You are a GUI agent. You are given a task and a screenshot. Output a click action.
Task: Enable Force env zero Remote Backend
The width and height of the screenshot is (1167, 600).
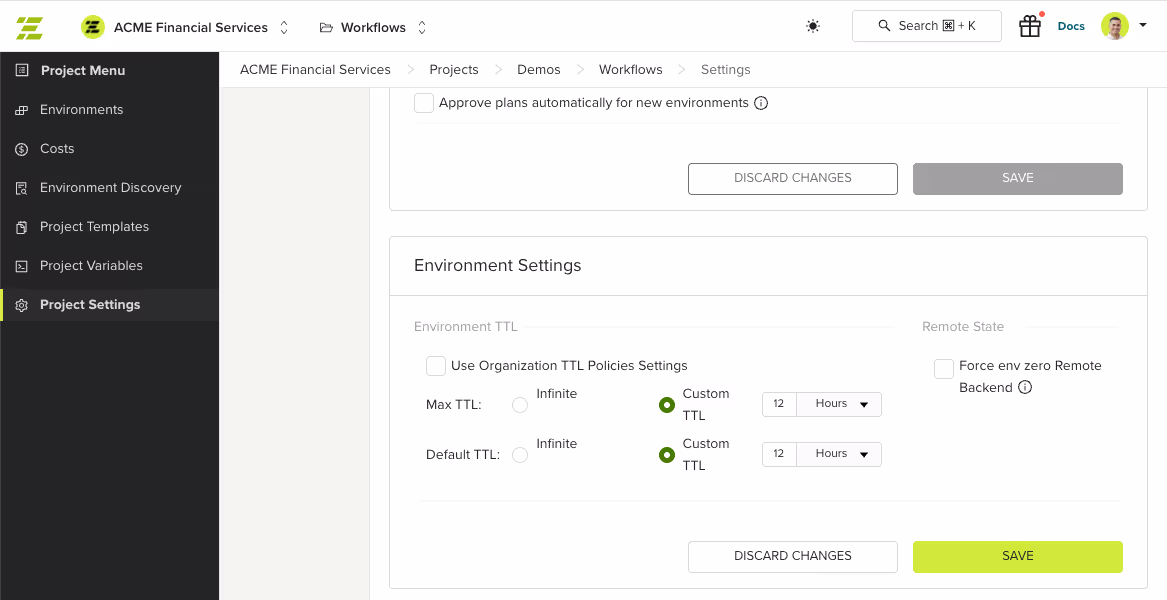click(x=943, y=368)
